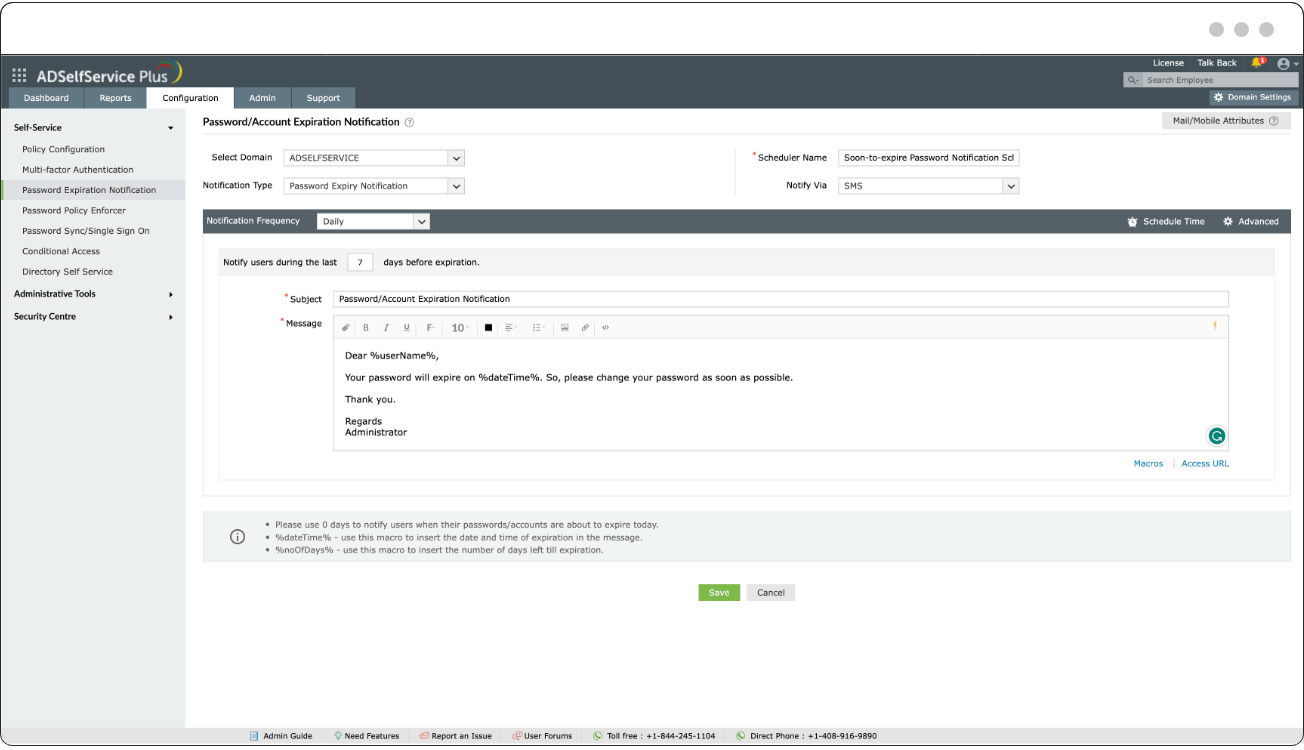Click the Scheduler Name input field

tap(929, 158)
